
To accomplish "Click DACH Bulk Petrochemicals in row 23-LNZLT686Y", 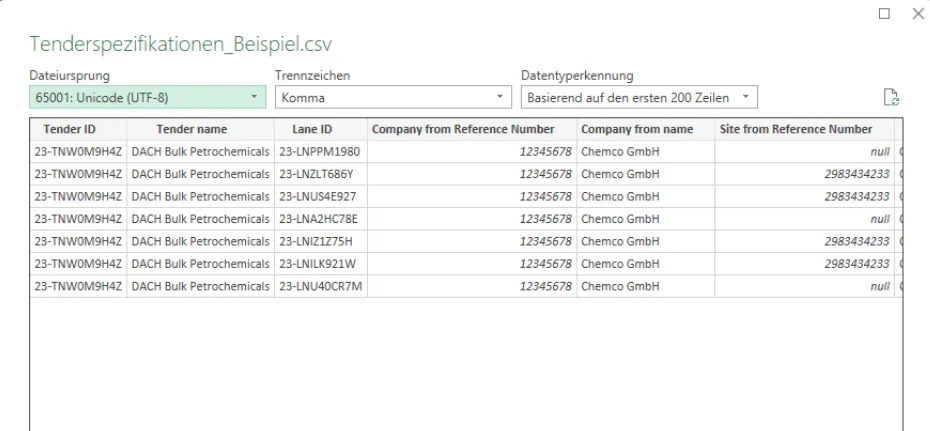I will [x=200, y=174].
